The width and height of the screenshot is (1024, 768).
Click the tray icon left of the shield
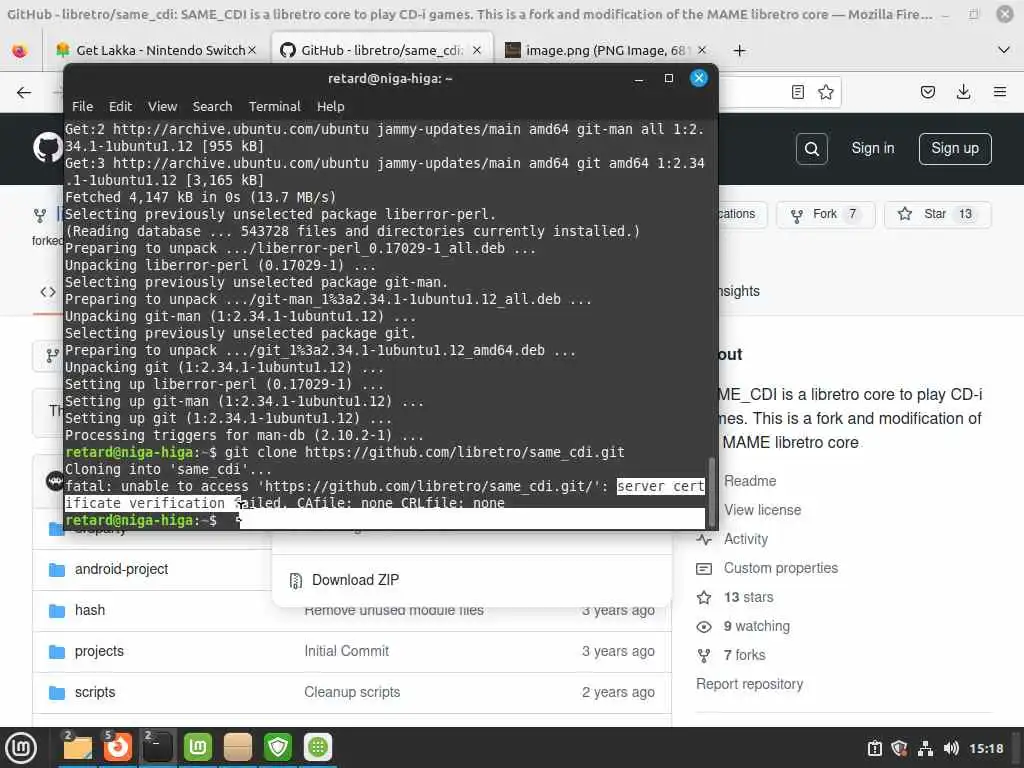point(874,748)
